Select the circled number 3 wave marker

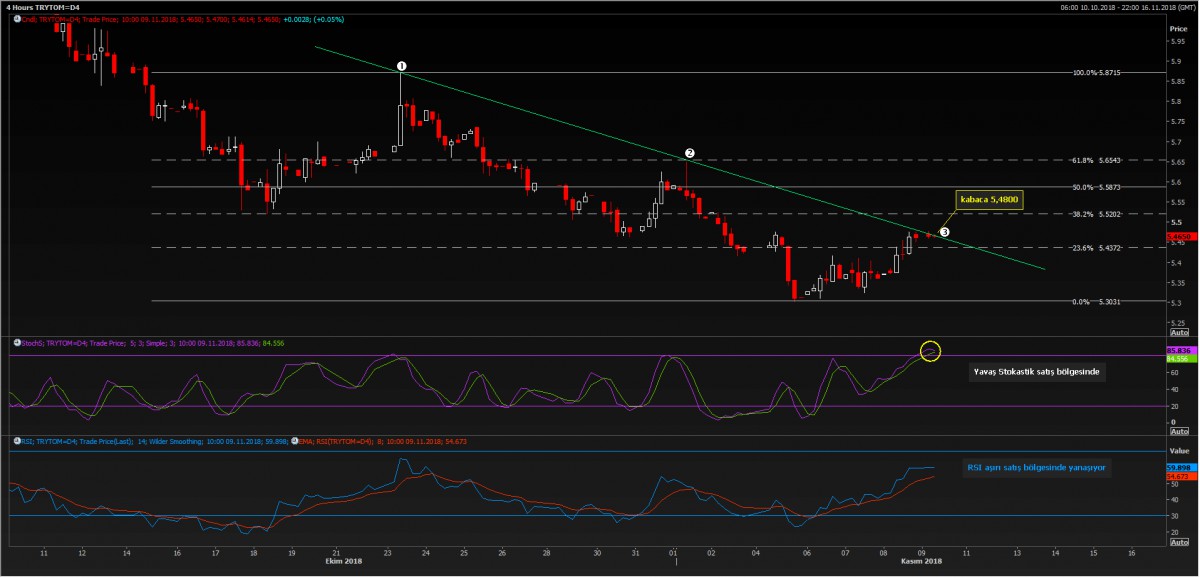[945, 231]
